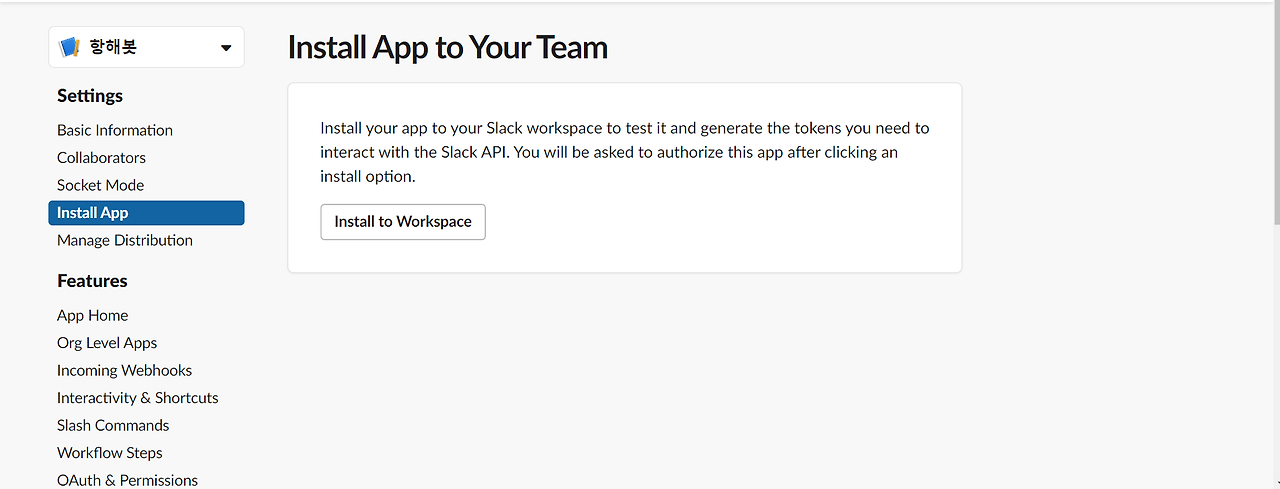Open Org Level Apps page

(x=107, y=343)
